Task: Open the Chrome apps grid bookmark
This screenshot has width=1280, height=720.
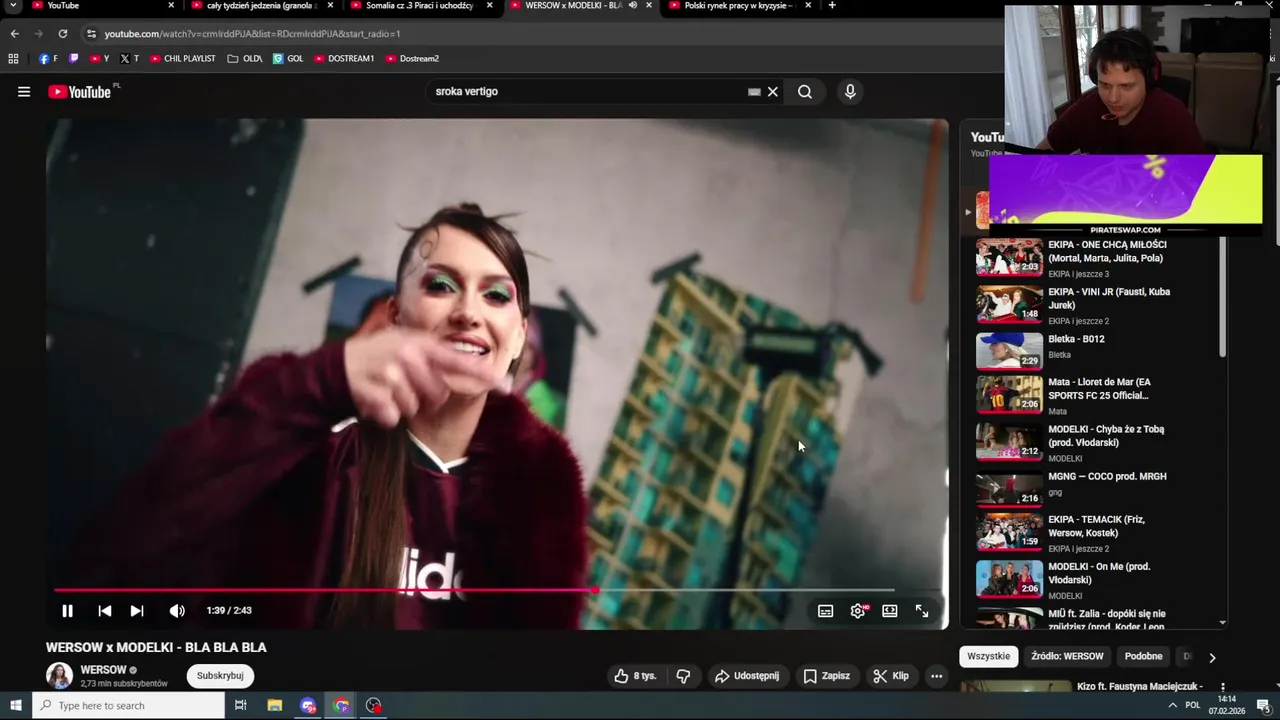Action: coord(13,59)
